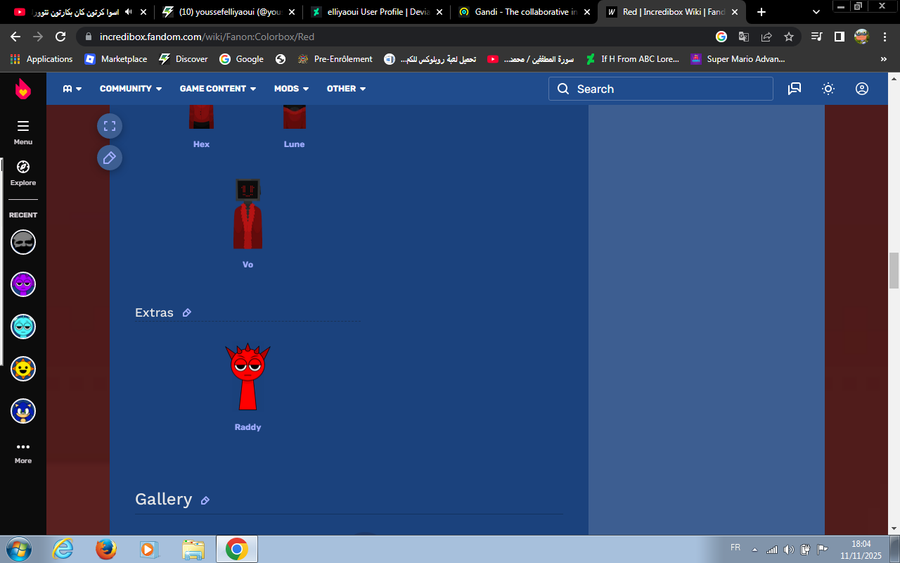Open the gray sunglasses face recent wiki
Viewport: 900px width, 563px height.
coord(23,242)
